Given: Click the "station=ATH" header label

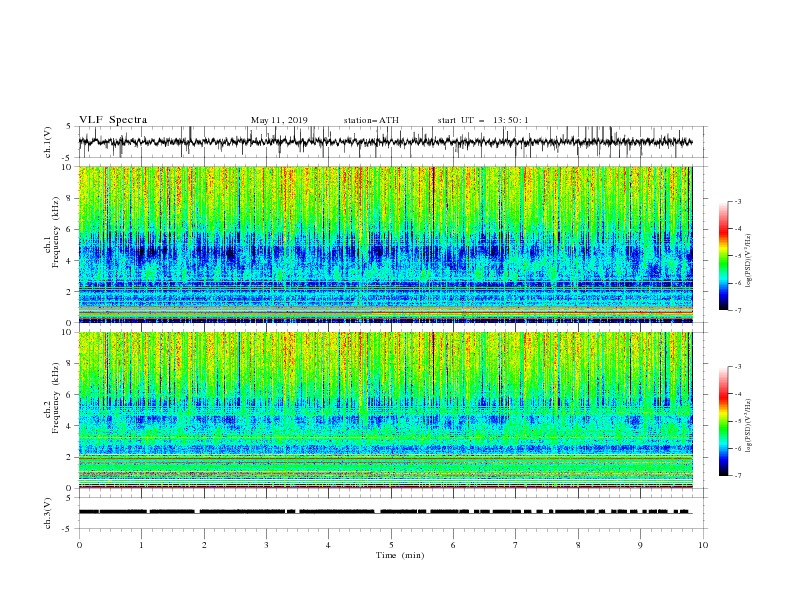Looking at the screenshot, I should pos(371,120).
